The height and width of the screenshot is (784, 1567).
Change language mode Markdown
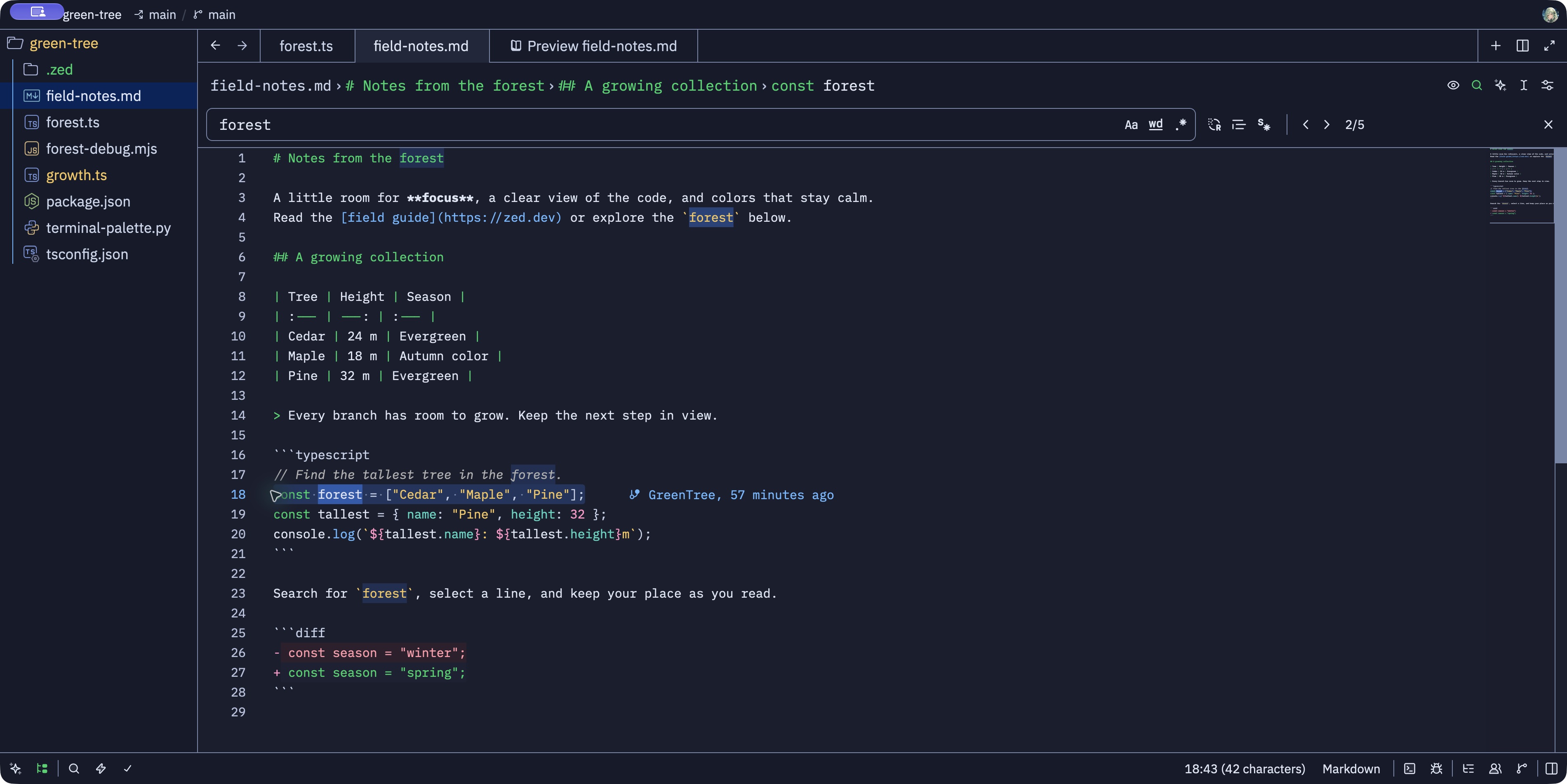click(1351, 769)
